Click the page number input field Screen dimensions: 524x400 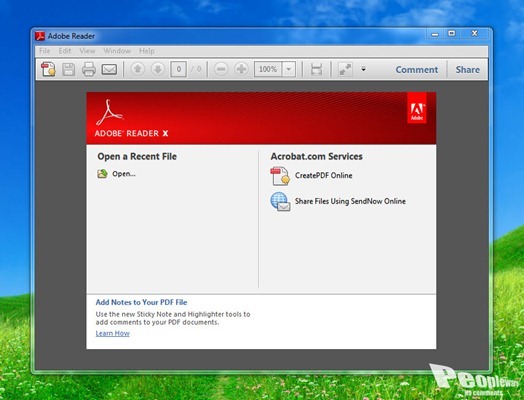[x=178, y=69]
